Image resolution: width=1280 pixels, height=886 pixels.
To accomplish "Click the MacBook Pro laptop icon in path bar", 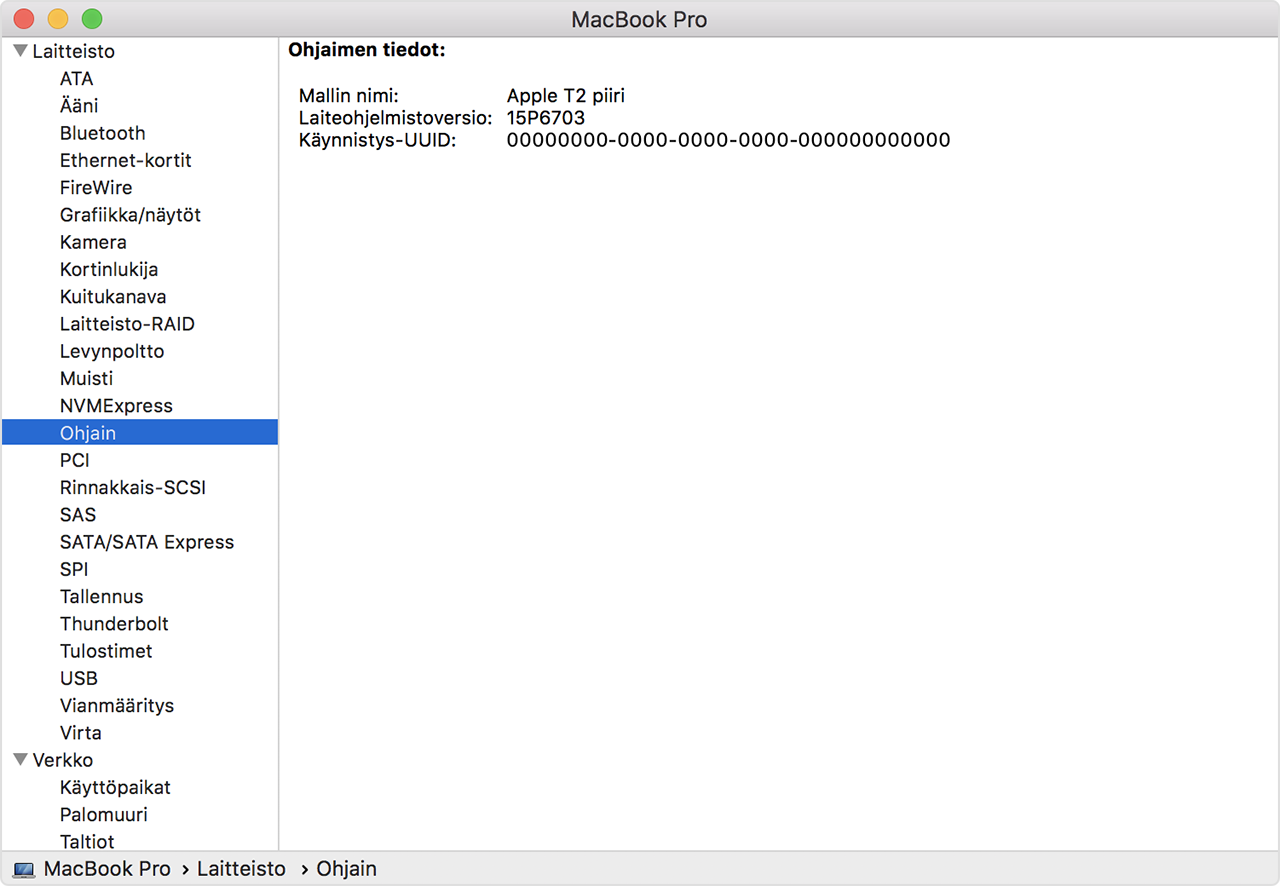I will pyautogui.click(x=24, y=870).
